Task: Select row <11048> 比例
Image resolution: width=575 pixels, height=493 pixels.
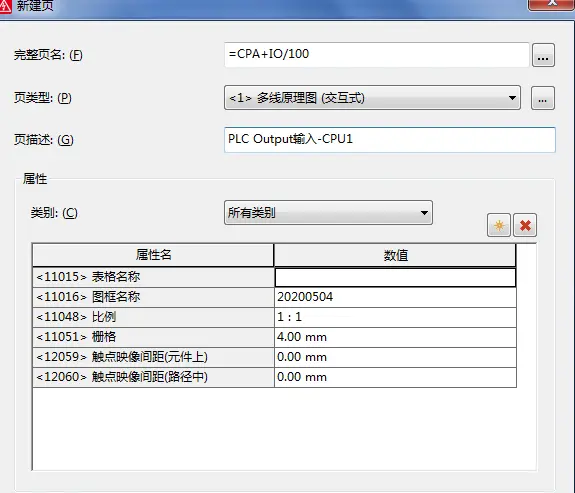Action: coord(153,317)
